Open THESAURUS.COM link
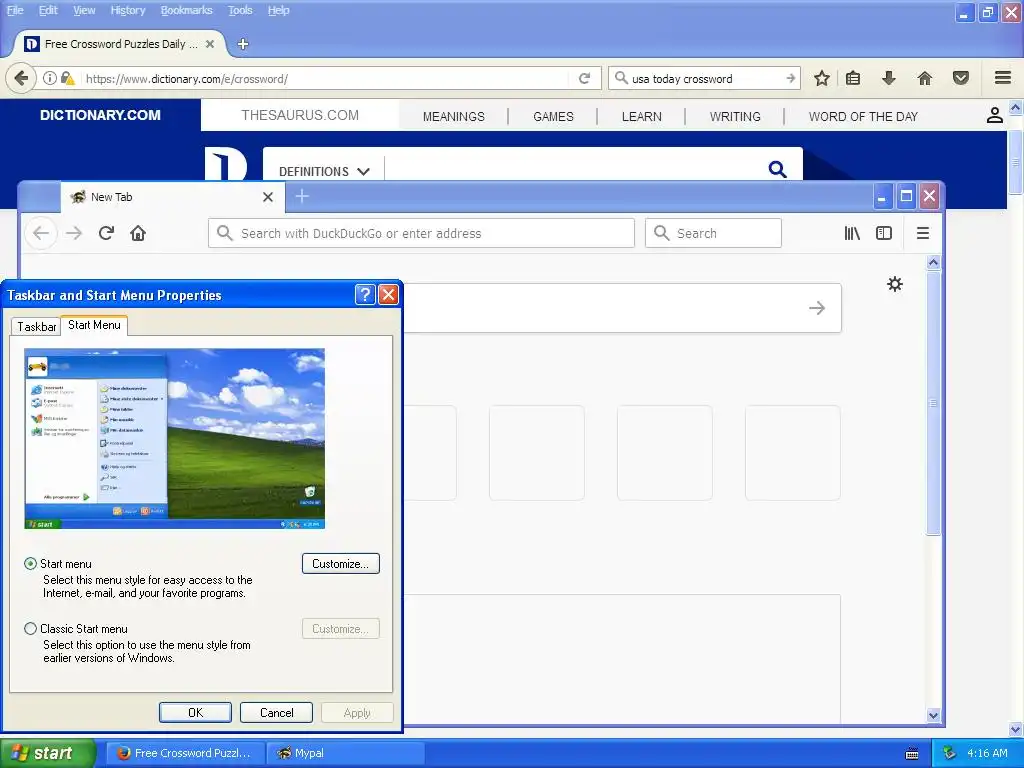This screenshot has width=1024, height=768. point(300,116)
